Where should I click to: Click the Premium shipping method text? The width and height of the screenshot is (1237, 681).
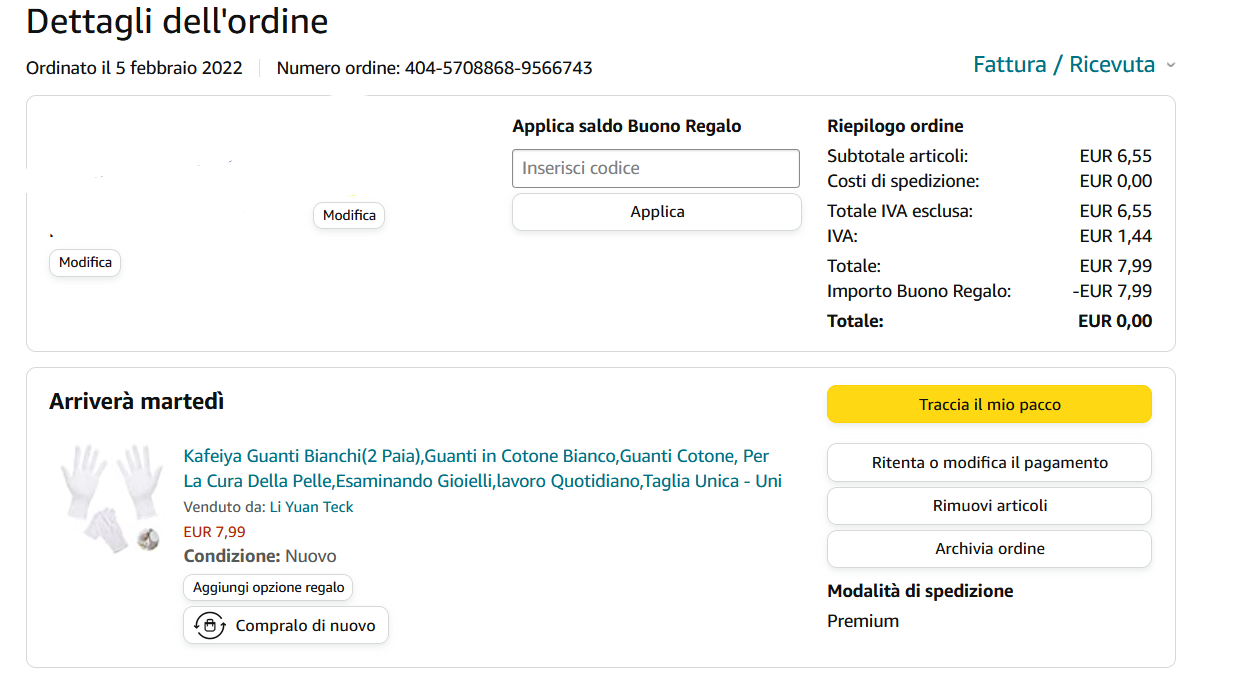click(863, 621)
